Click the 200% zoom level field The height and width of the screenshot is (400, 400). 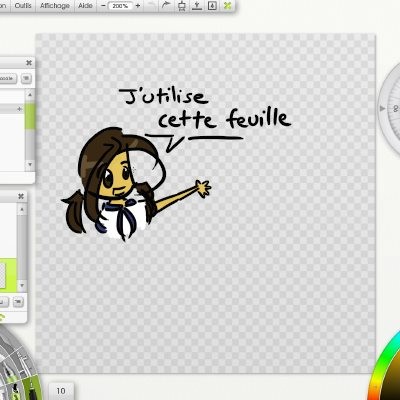[x=120, y=6]
